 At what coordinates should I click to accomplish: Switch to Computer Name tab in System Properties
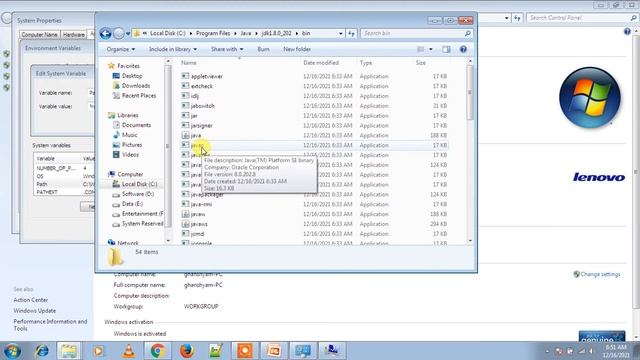(x=39, y=35)
